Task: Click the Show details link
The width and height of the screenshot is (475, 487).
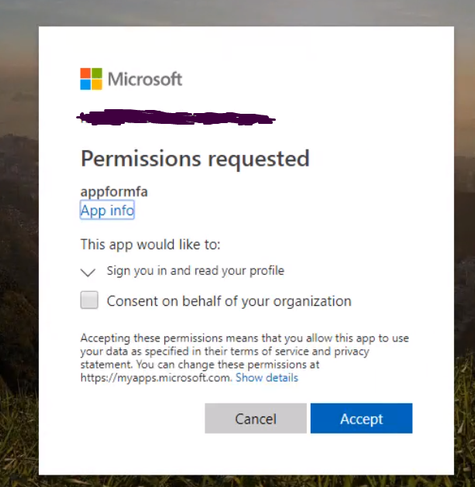Action: [267, 378]
